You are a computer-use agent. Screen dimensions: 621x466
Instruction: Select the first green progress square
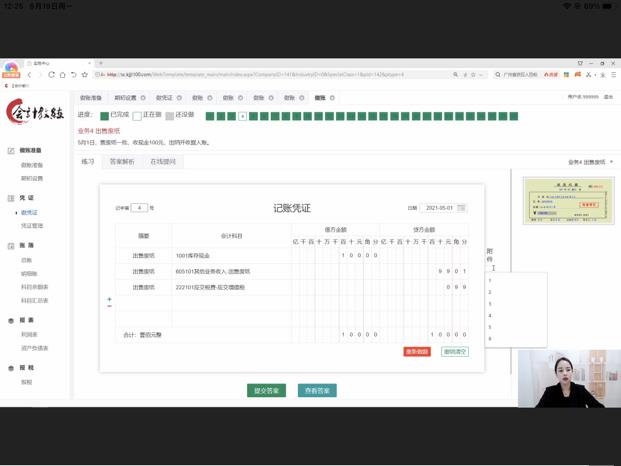coord(210,116)
